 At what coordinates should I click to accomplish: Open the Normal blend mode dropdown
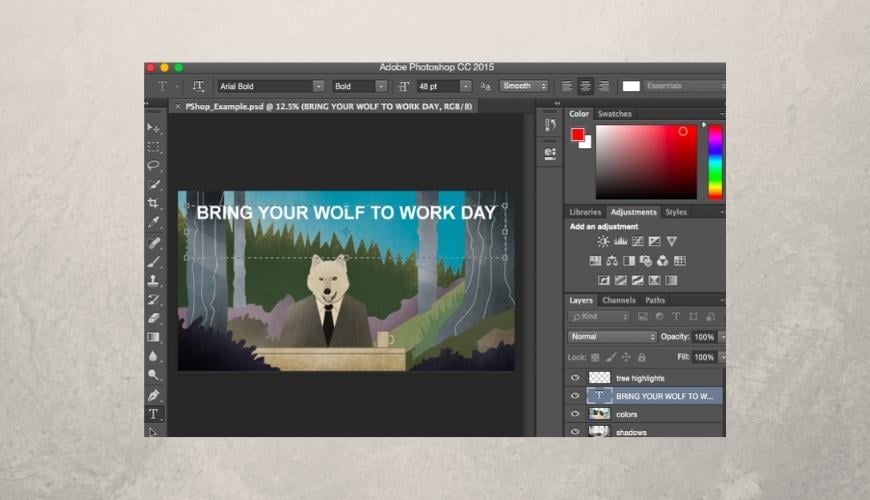612,337
